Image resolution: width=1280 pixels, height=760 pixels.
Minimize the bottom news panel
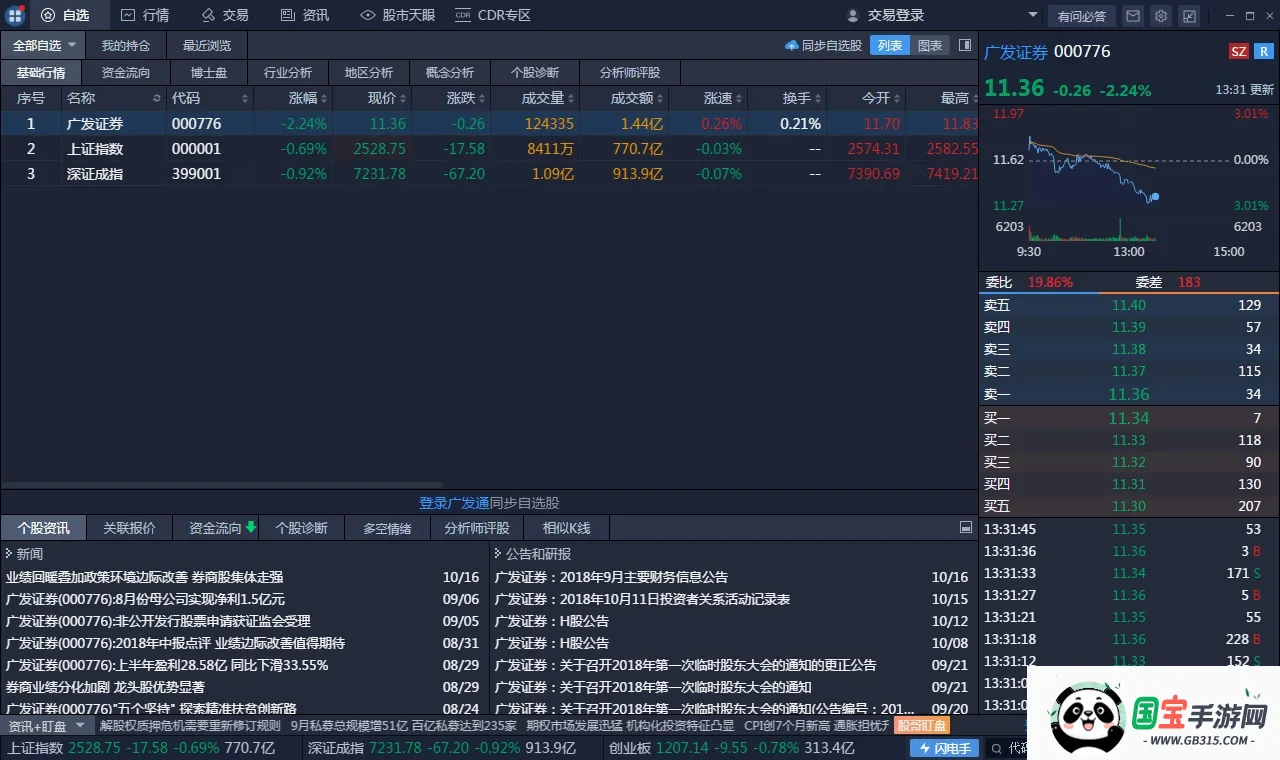coord(965,527)
